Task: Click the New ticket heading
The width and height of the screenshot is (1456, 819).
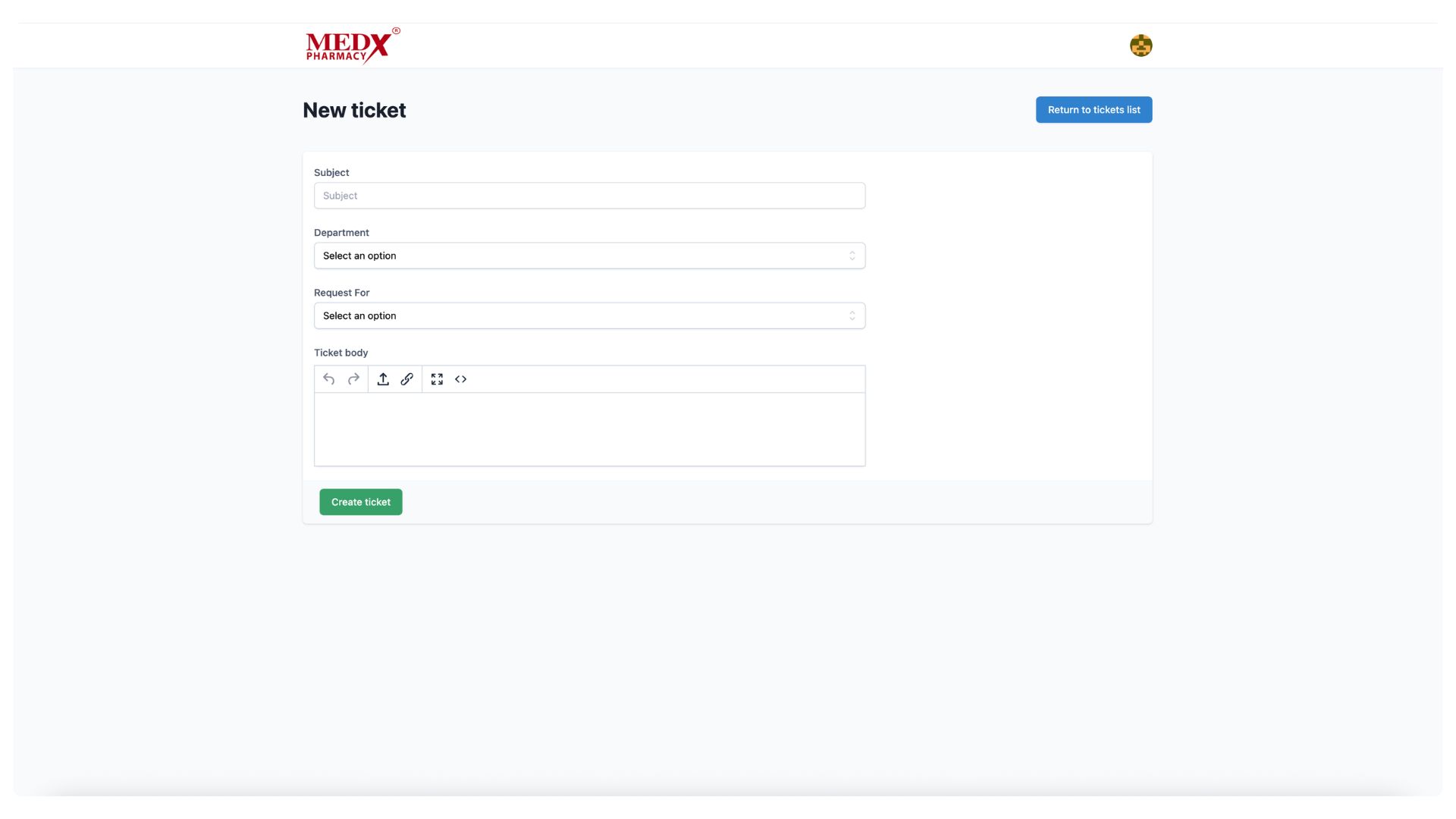Action: 354,110
